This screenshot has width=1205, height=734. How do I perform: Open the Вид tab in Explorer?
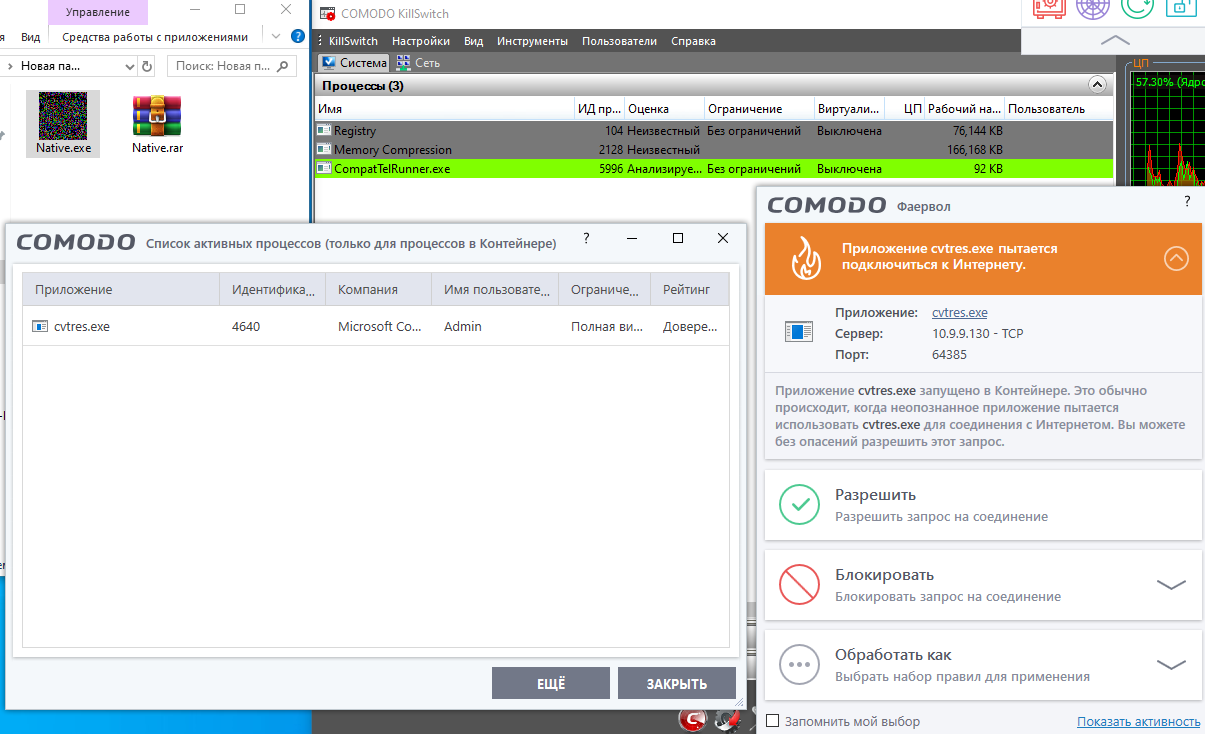point(31,37)
